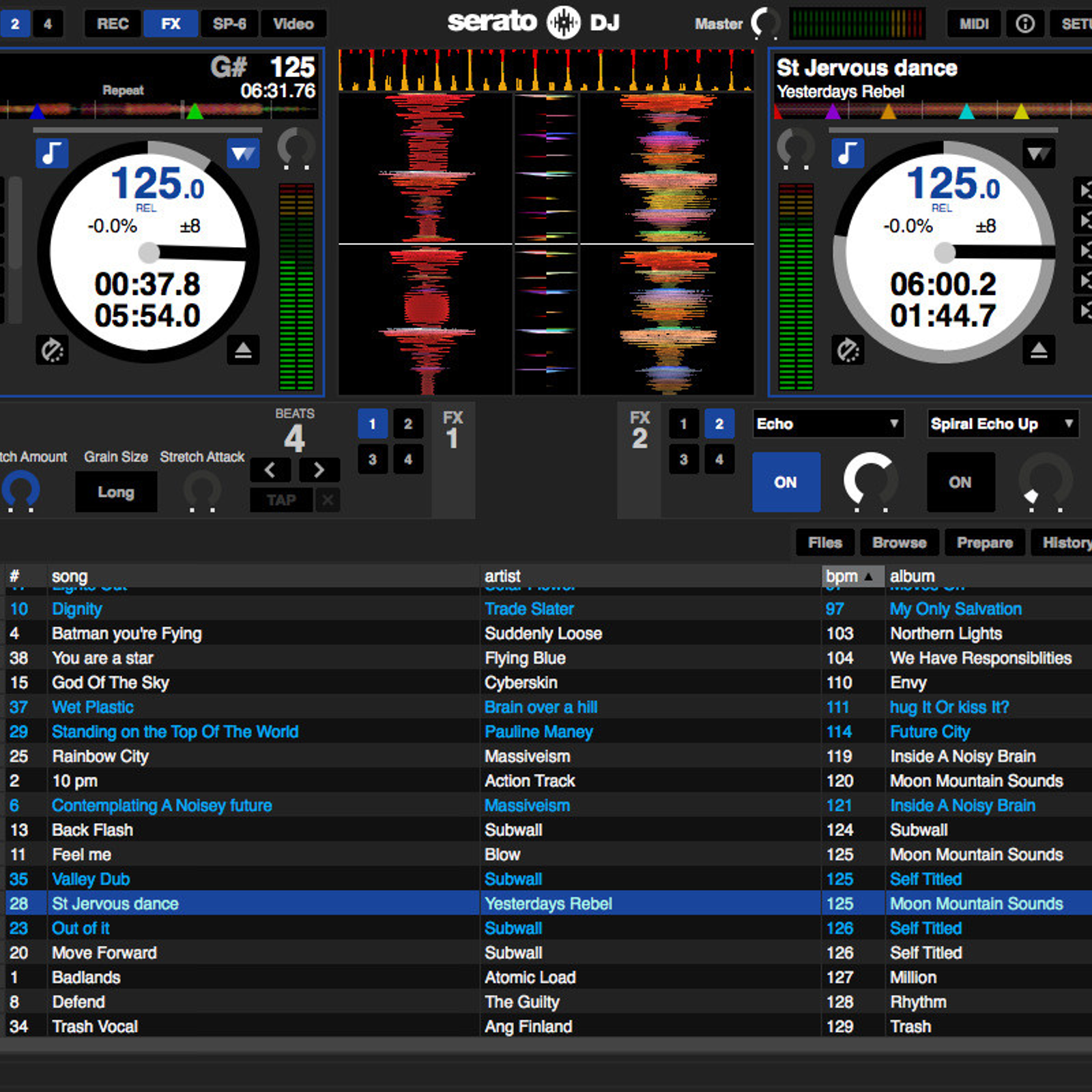Turn off the Echo effect ON button
The image size is (1092, 1092).
786,482
